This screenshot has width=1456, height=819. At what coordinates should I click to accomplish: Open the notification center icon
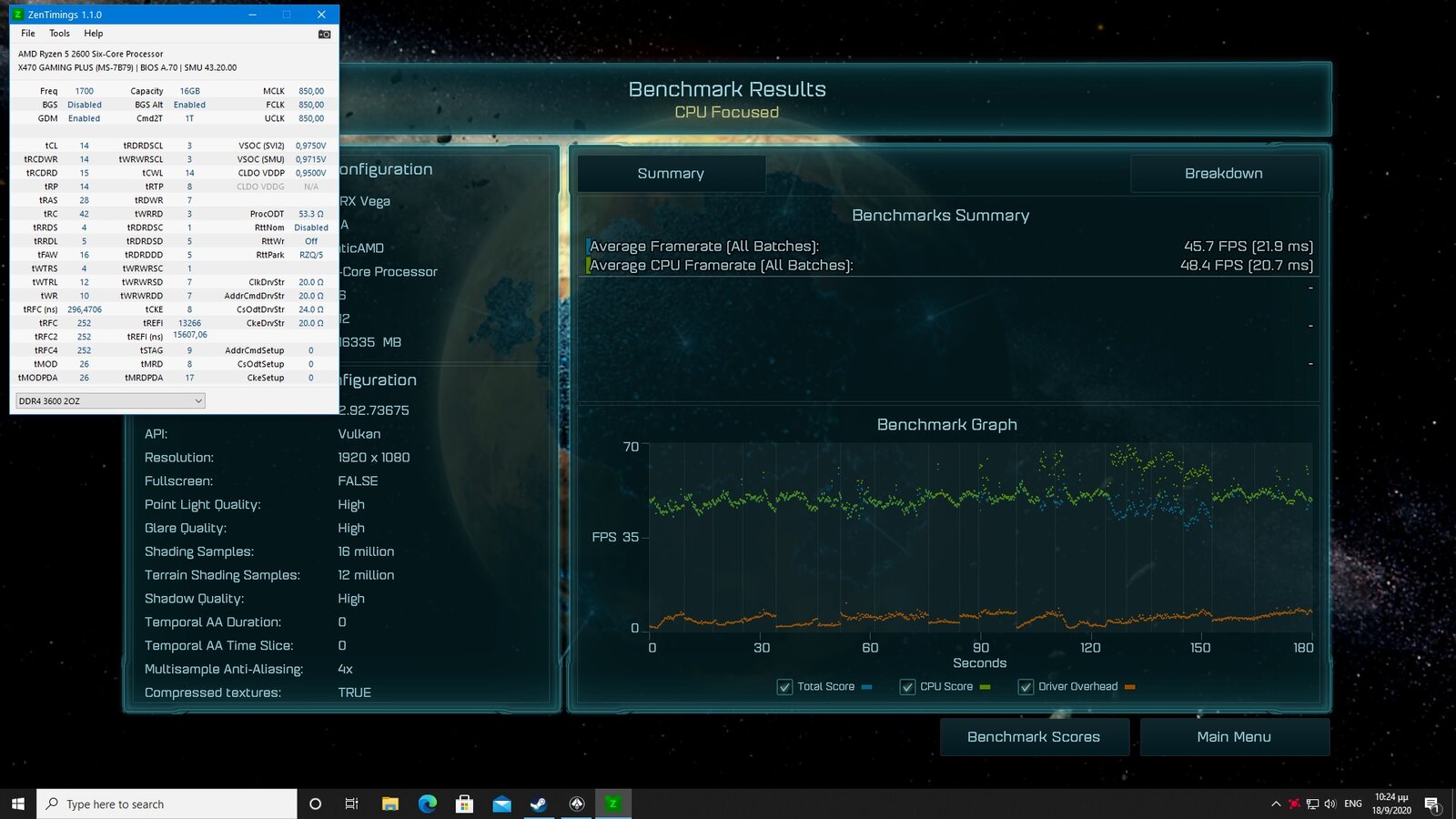click(1432, 804)
